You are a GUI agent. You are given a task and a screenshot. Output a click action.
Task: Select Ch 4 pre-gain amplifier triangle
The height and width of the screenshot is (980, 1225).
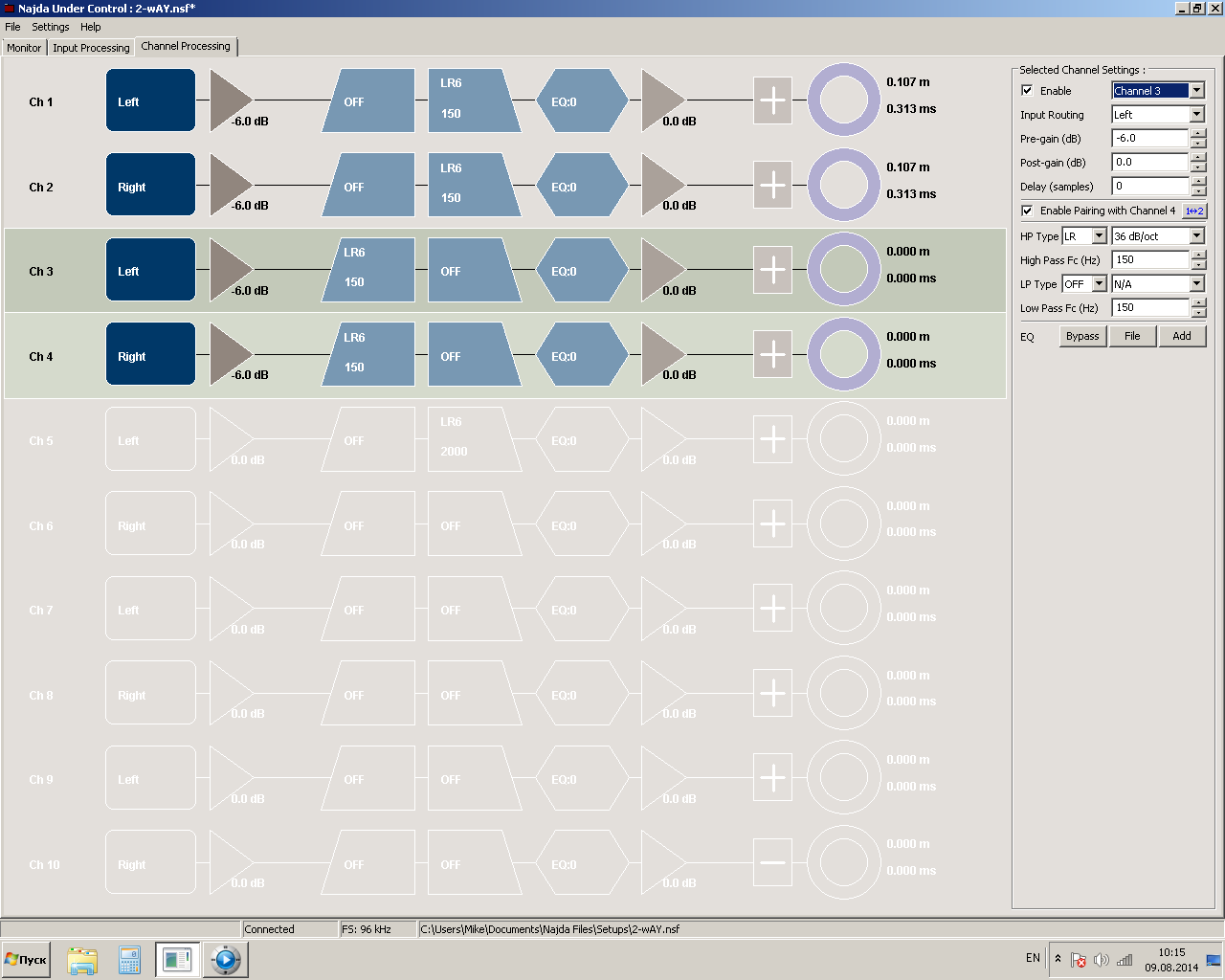click(230, 354)
